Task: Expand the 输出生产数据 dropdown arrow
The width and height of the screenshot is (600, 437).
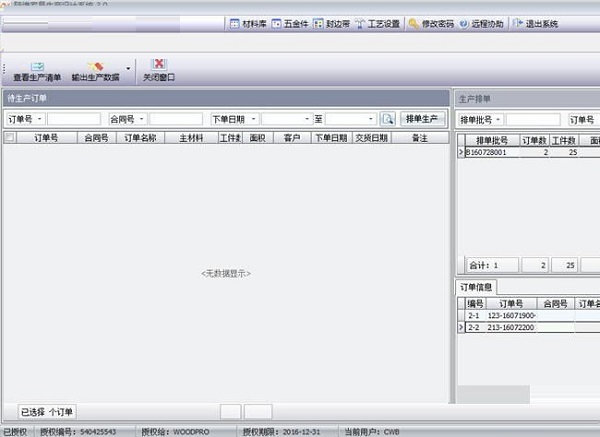Action: (128, 68)
